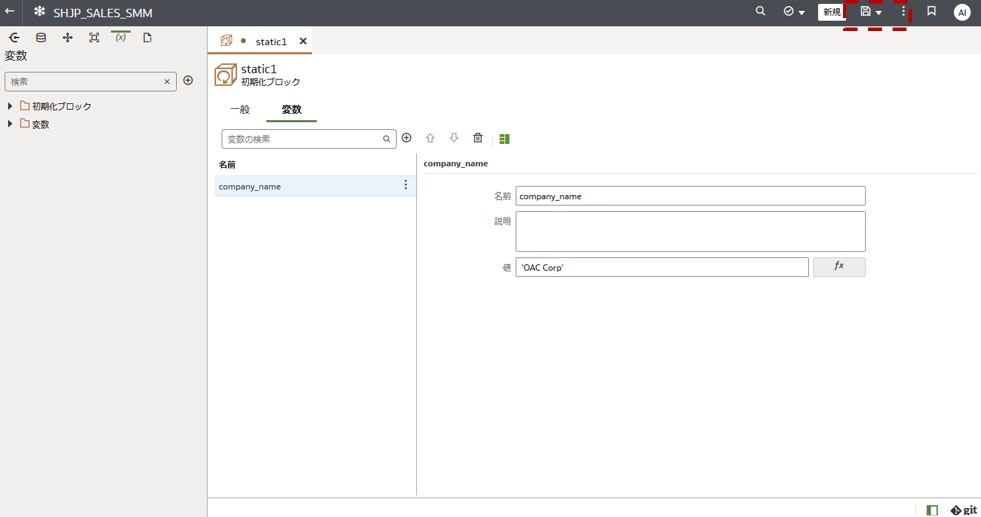
Task: Open the physical layer database icon
Action: [x=41, y=38]
